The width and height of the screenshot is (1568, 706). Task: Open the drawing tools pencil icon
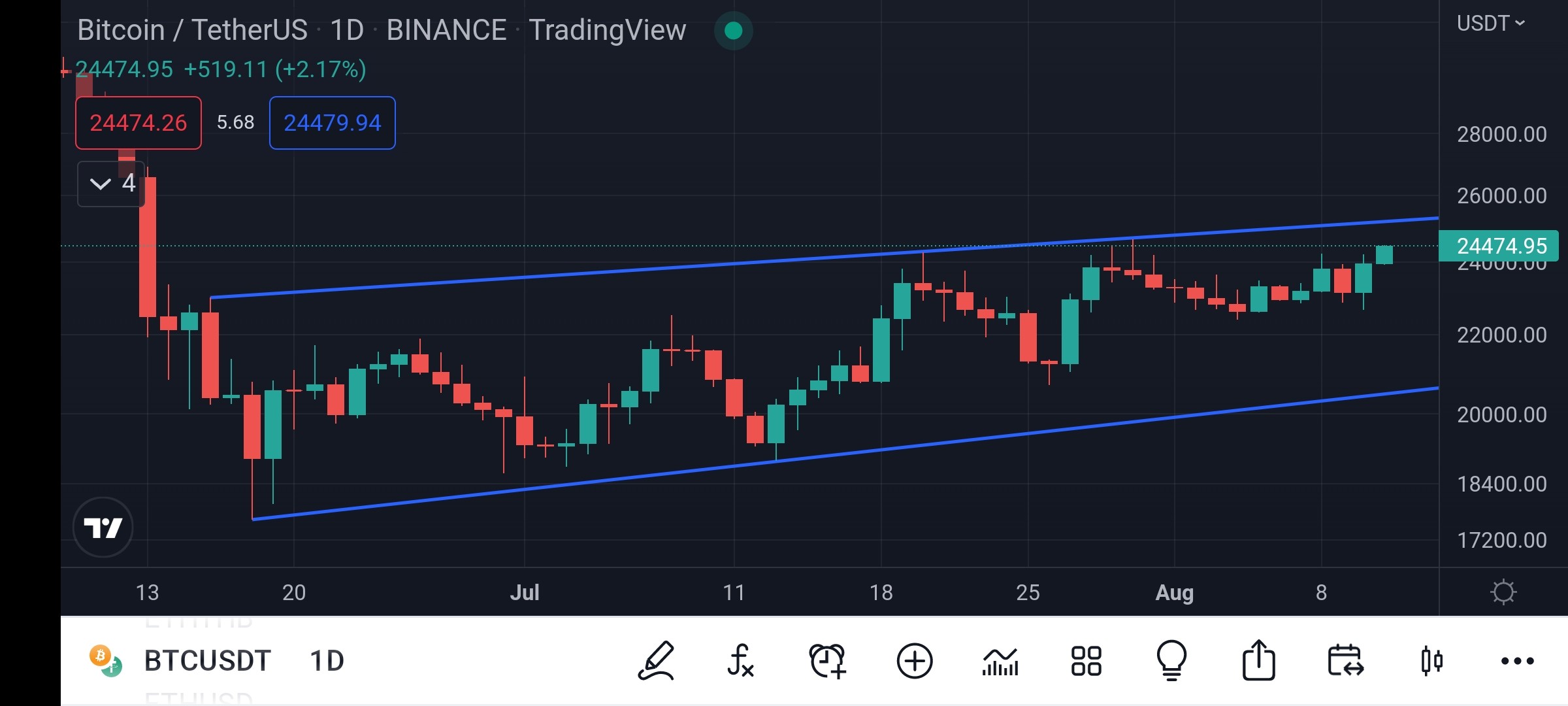tap(656, 661)
